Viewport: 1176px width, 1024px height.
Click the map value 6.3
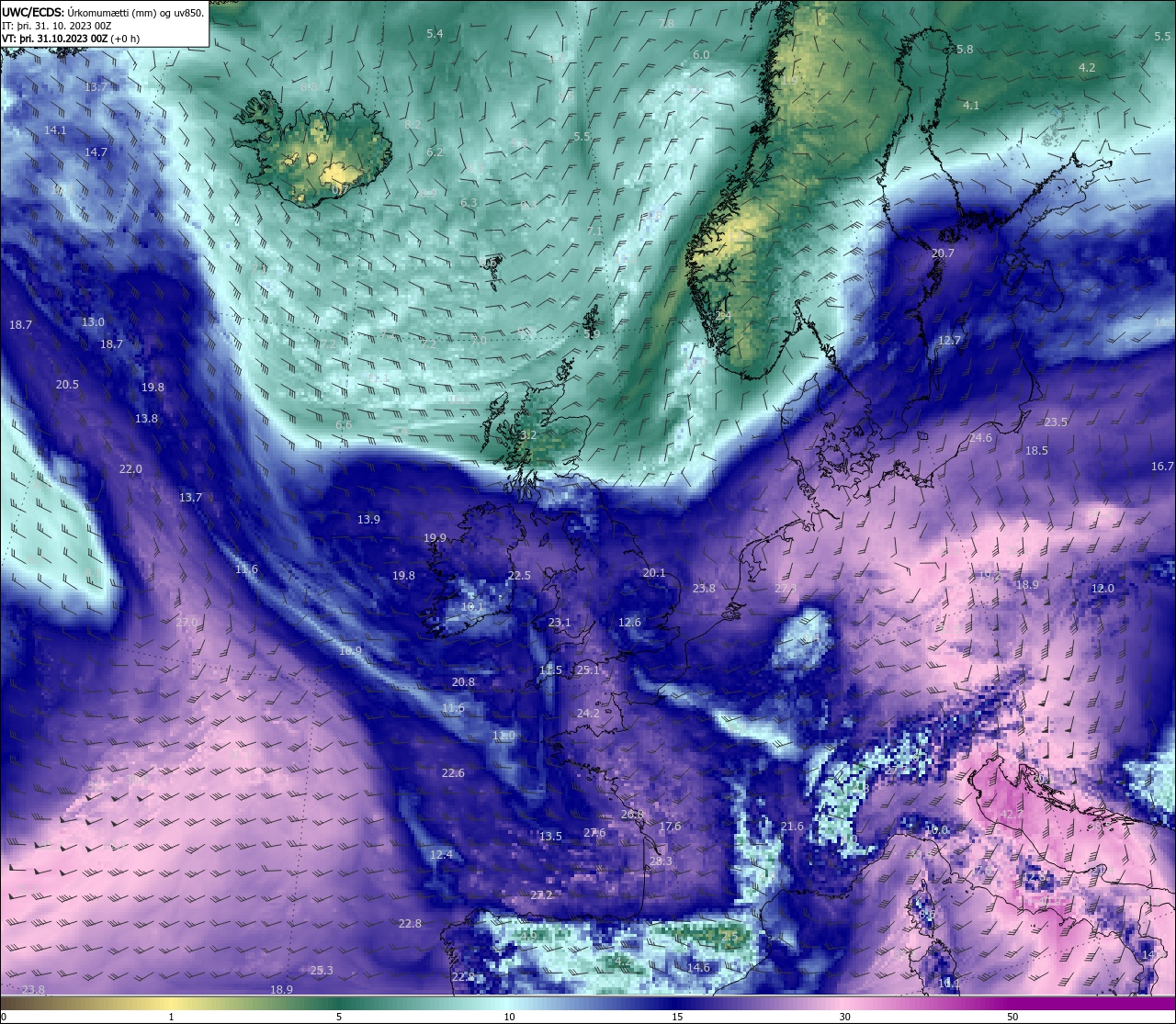[469, 203]
